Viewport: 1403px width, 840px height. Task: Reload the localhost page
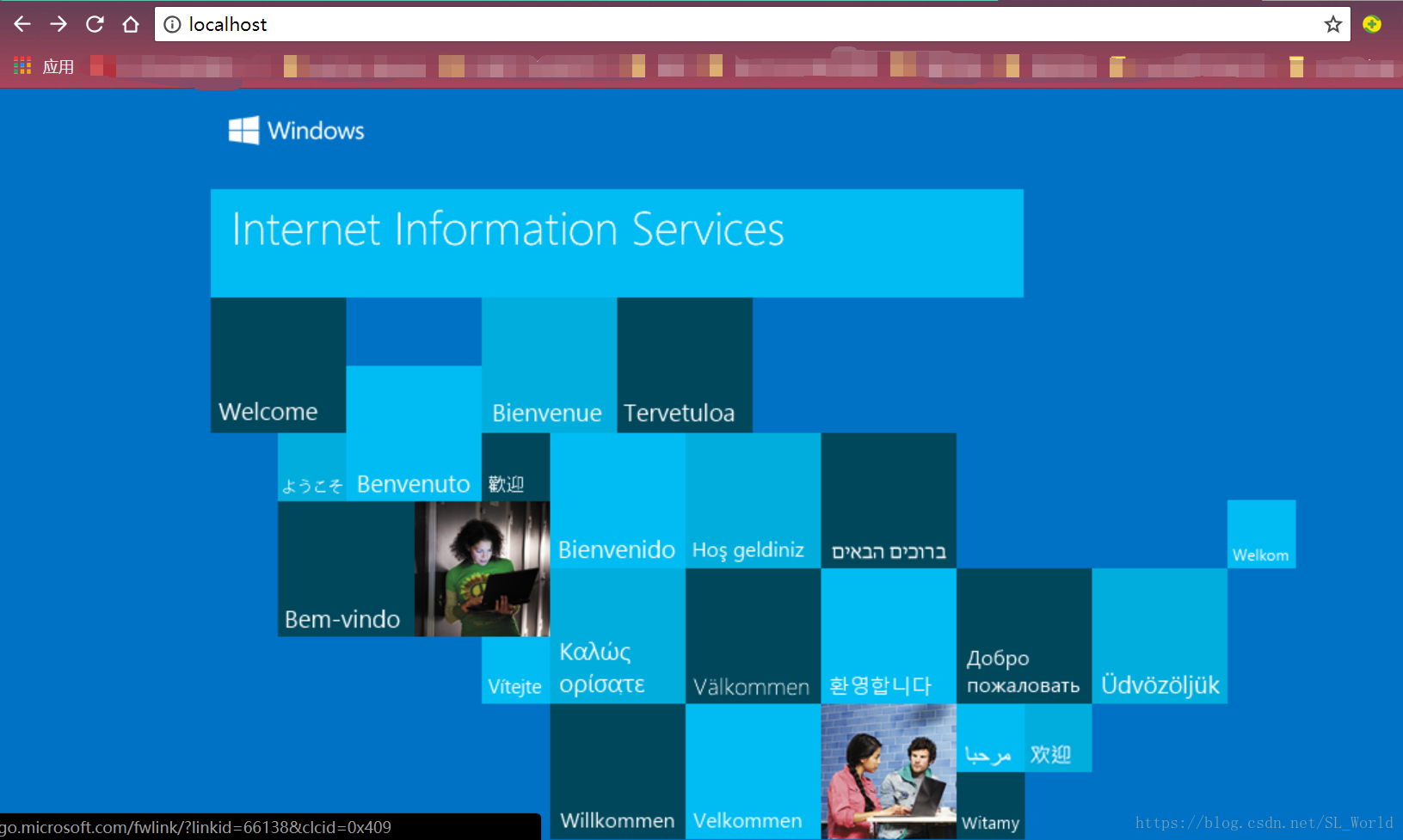(95, 24)
